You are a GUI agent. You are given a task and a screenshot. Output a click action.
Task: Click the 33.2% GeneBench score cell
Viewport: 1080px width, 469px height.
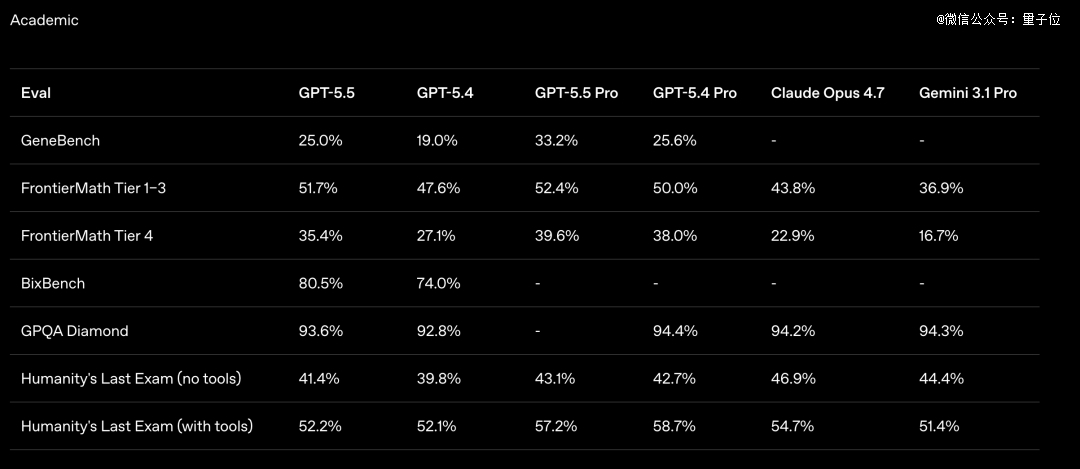556,141
